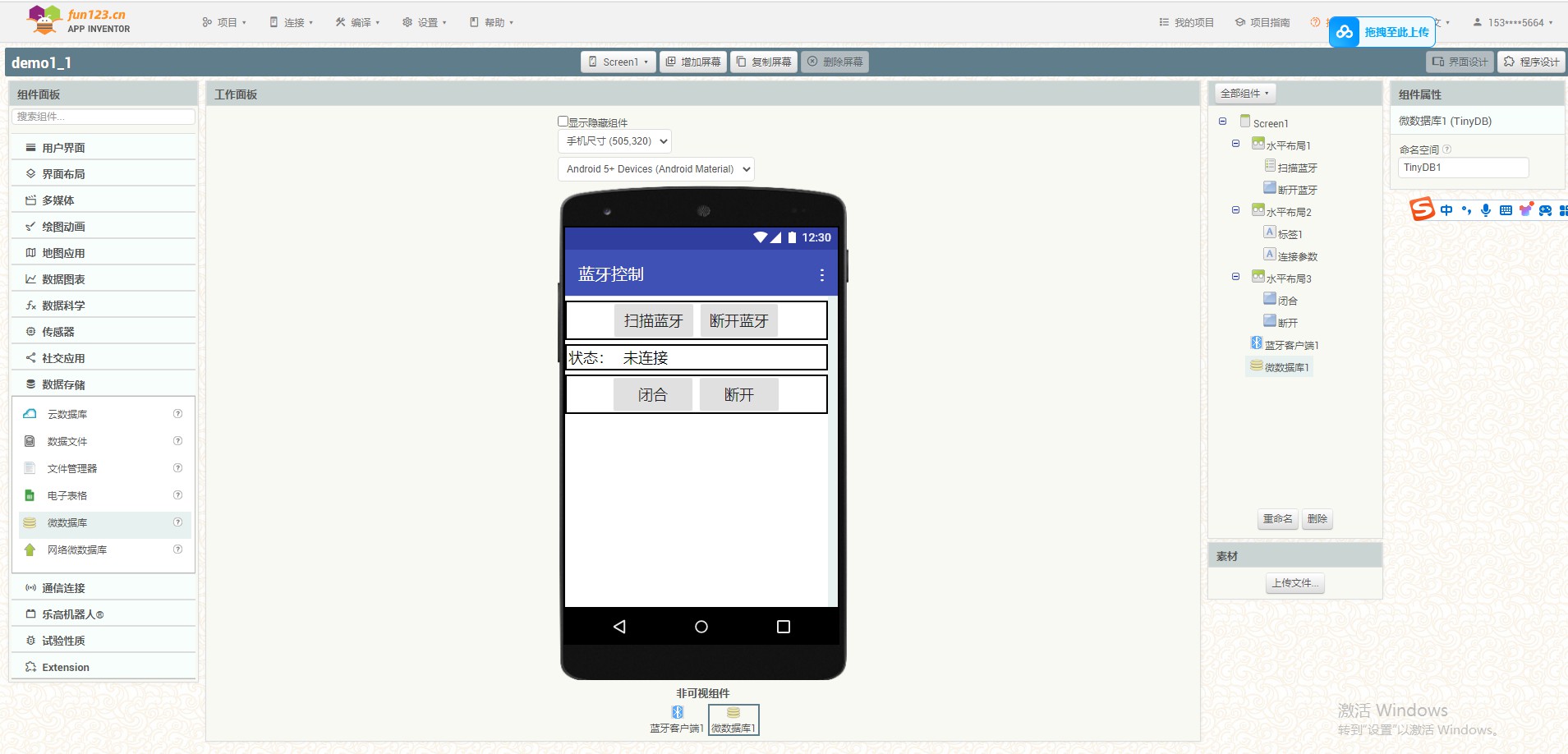Enable the 显示隐藏组件 checkbox

tap(563, 121)
